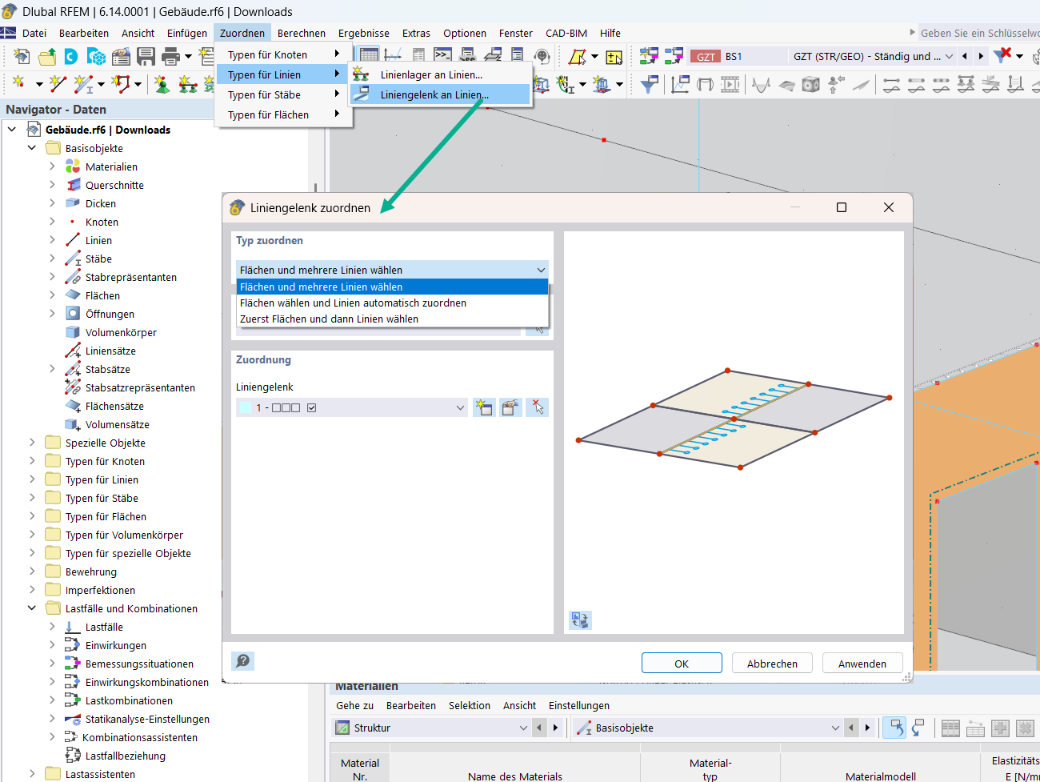Click the new line tool icon

point(58,84)
